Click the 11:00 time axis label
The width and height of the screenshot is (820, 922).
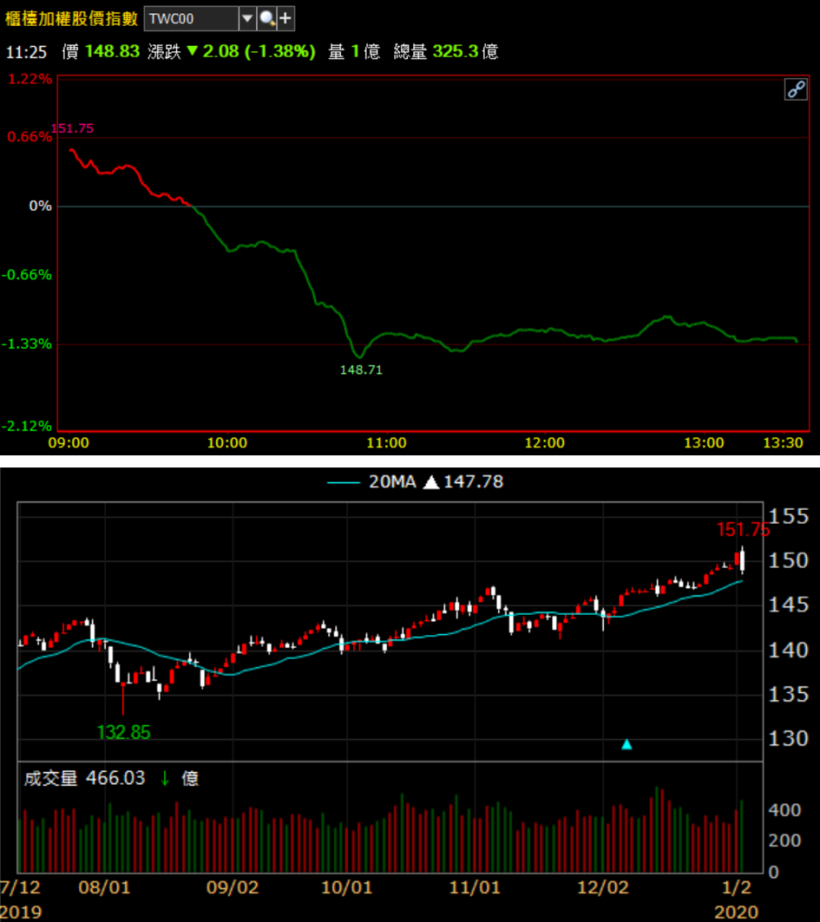tap(386, 443)
